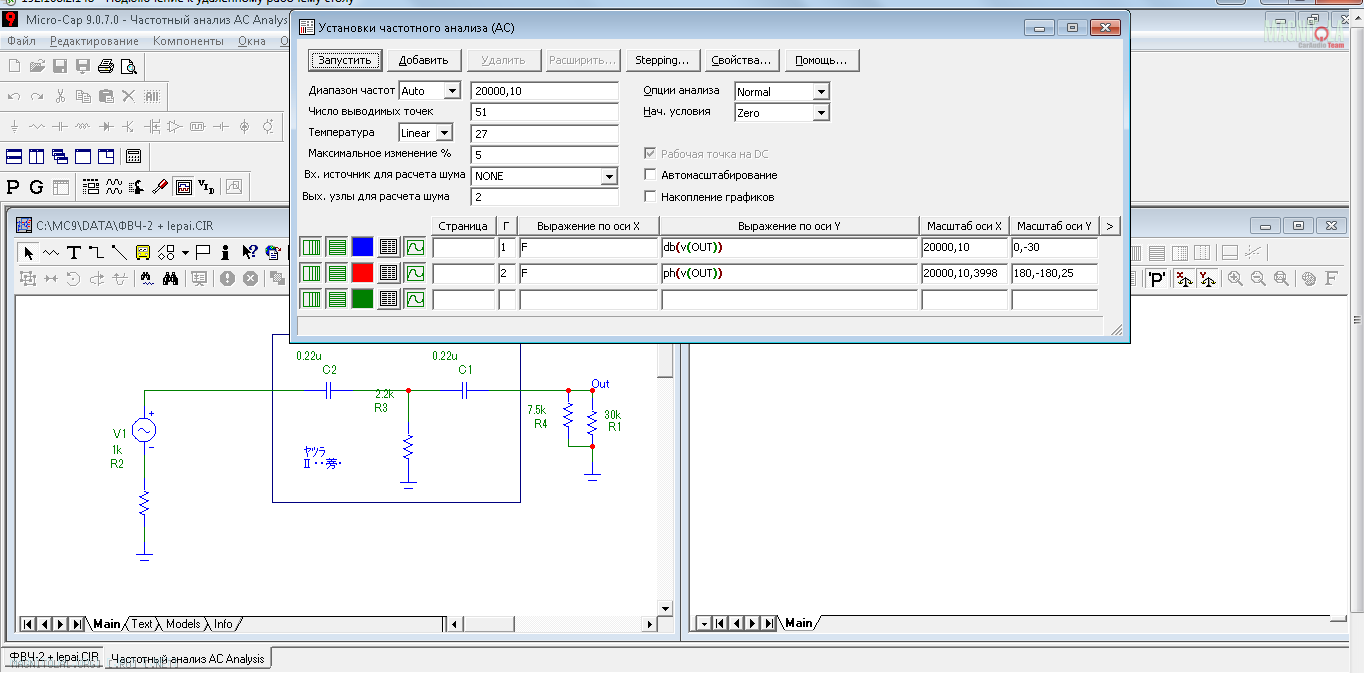Toggle Y log/linear for ph(v(OUT)) row
1364x673 pixels.
point(337,272)
